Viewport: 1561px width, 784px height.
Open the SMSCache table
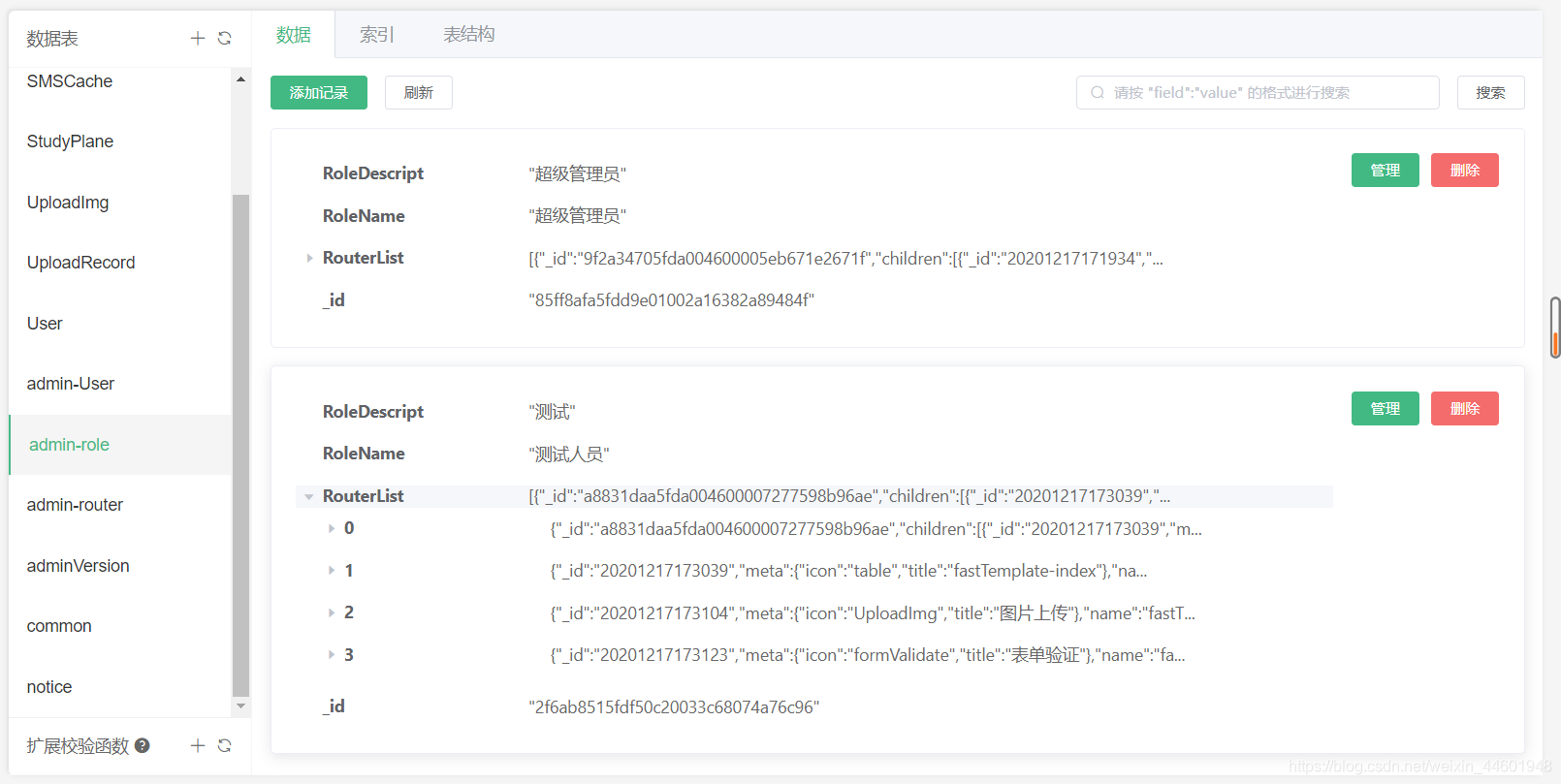(120, 81)
